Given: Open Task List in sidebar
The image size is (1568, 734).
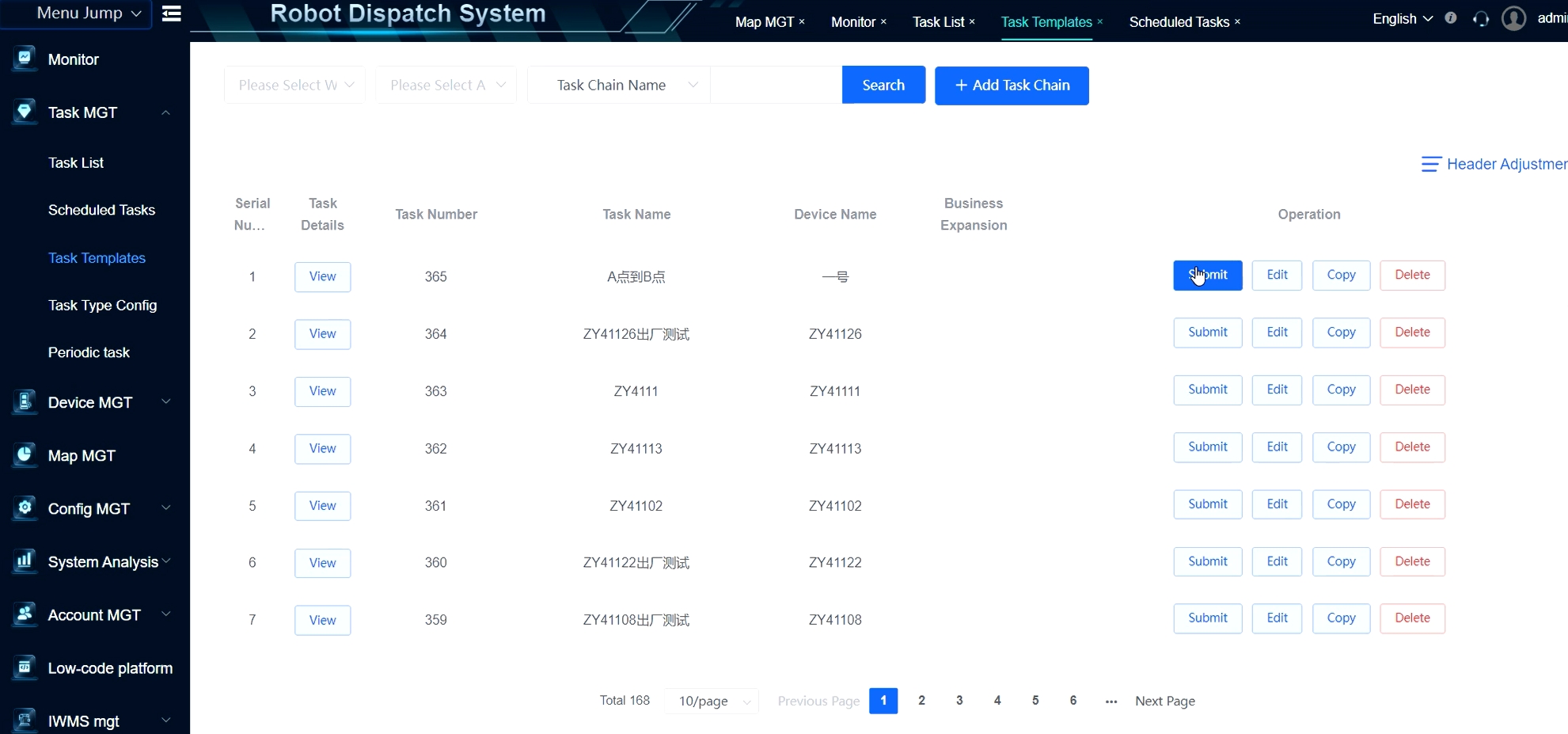Looking at the screenshot, I should pyautogui.click(x=76, y=162).
